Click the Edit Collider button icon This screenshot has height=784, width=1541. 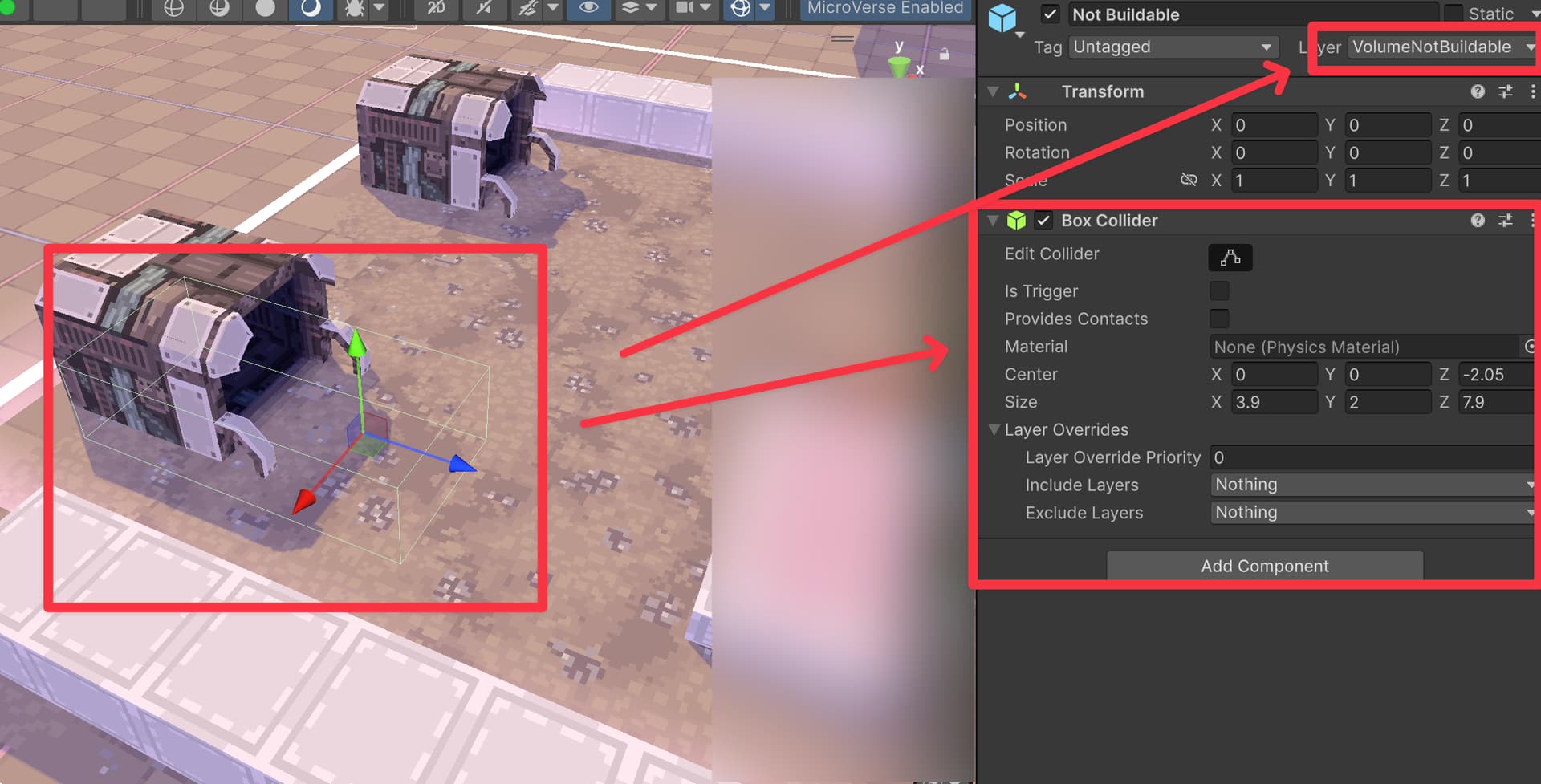[1230, 258]
